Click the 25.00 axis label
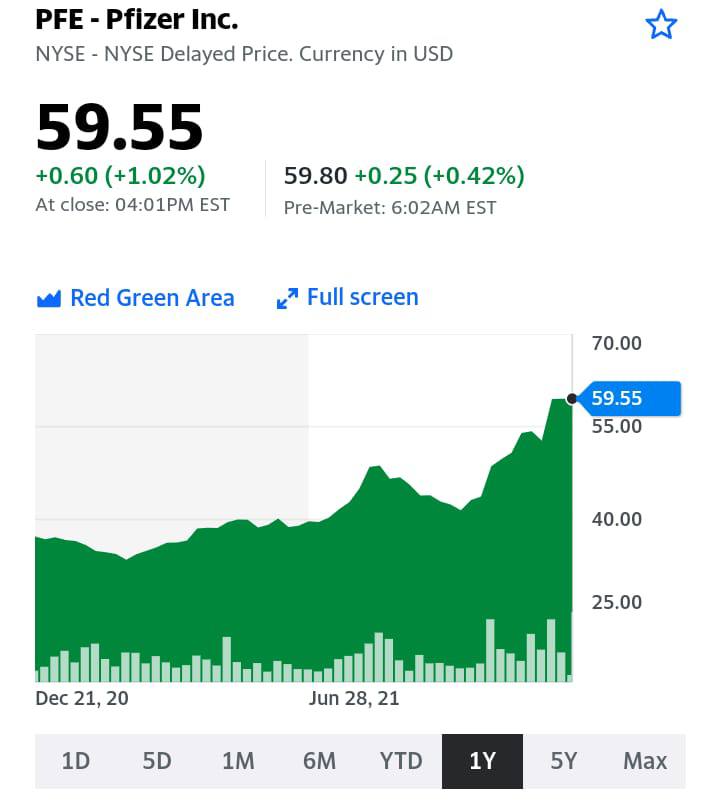The height and width of the screenshot is (807, 720). point(617,602)
